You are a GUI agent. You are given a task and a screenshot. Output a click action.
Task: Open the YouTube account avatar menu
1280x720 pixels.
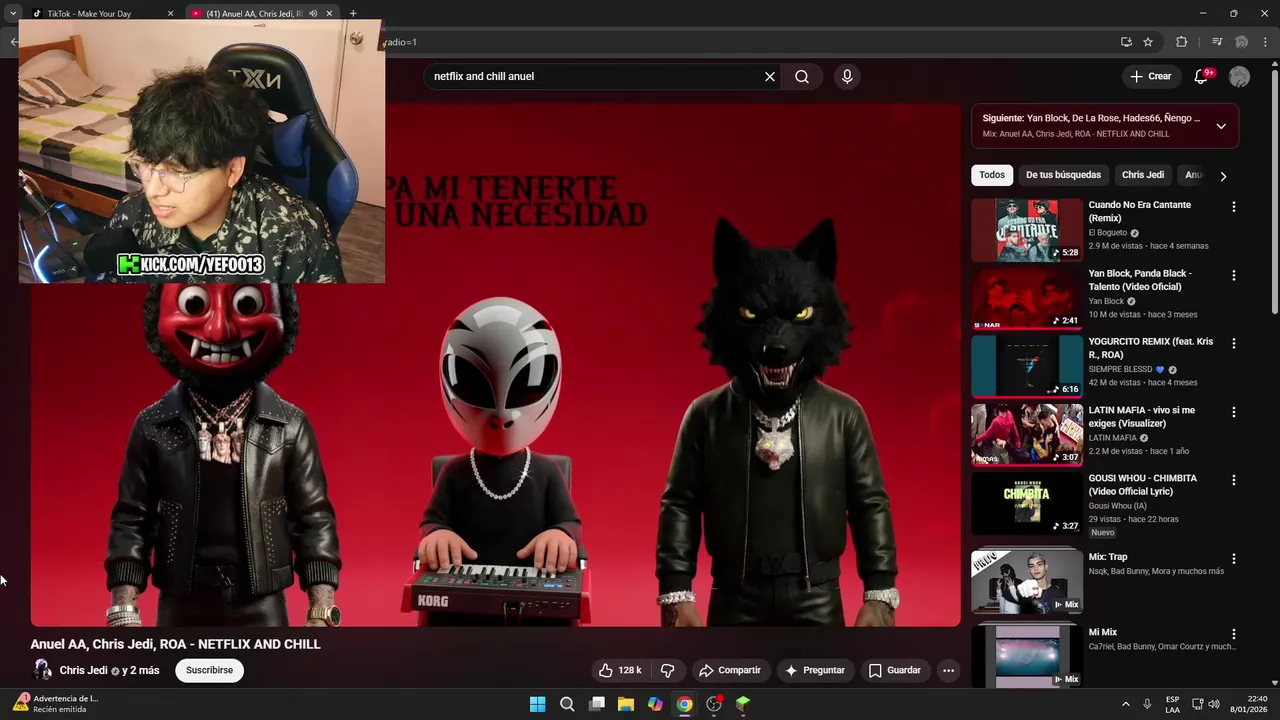tap(1239, 76)
